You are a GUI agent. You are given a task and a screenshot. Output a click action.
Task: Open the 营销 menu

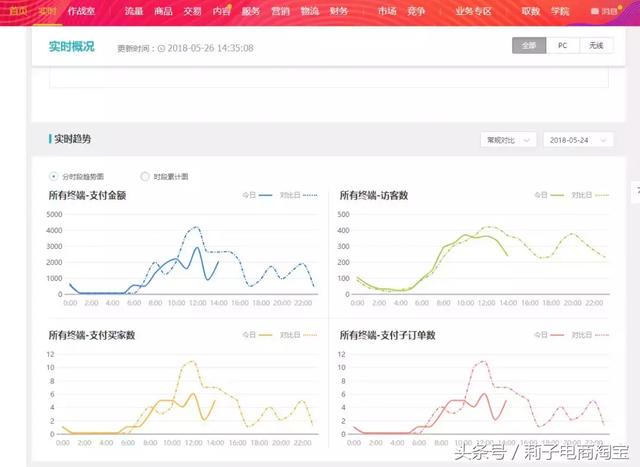click(x=280, y=11)
